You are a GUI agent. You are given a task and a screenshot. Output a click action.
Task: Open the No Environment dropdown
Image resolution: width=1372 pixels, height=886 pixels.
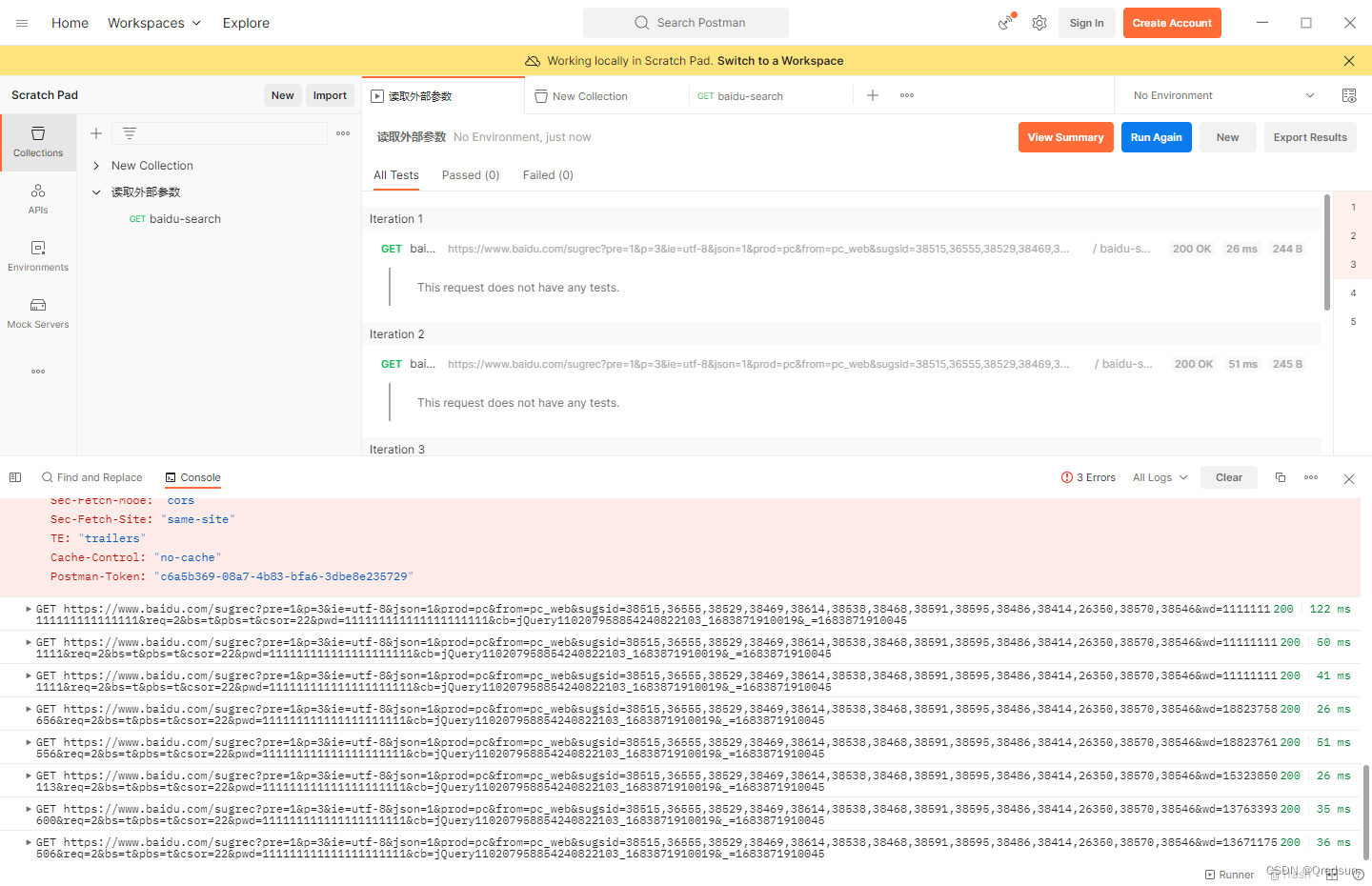pos(1223,95)
